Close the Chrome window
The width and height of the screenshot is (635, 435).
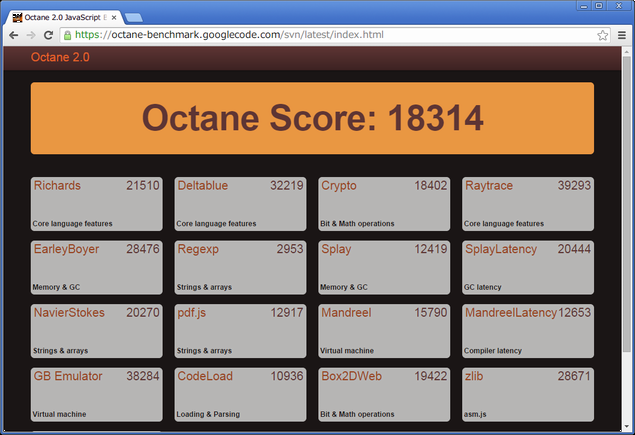[x=618, y=6]
